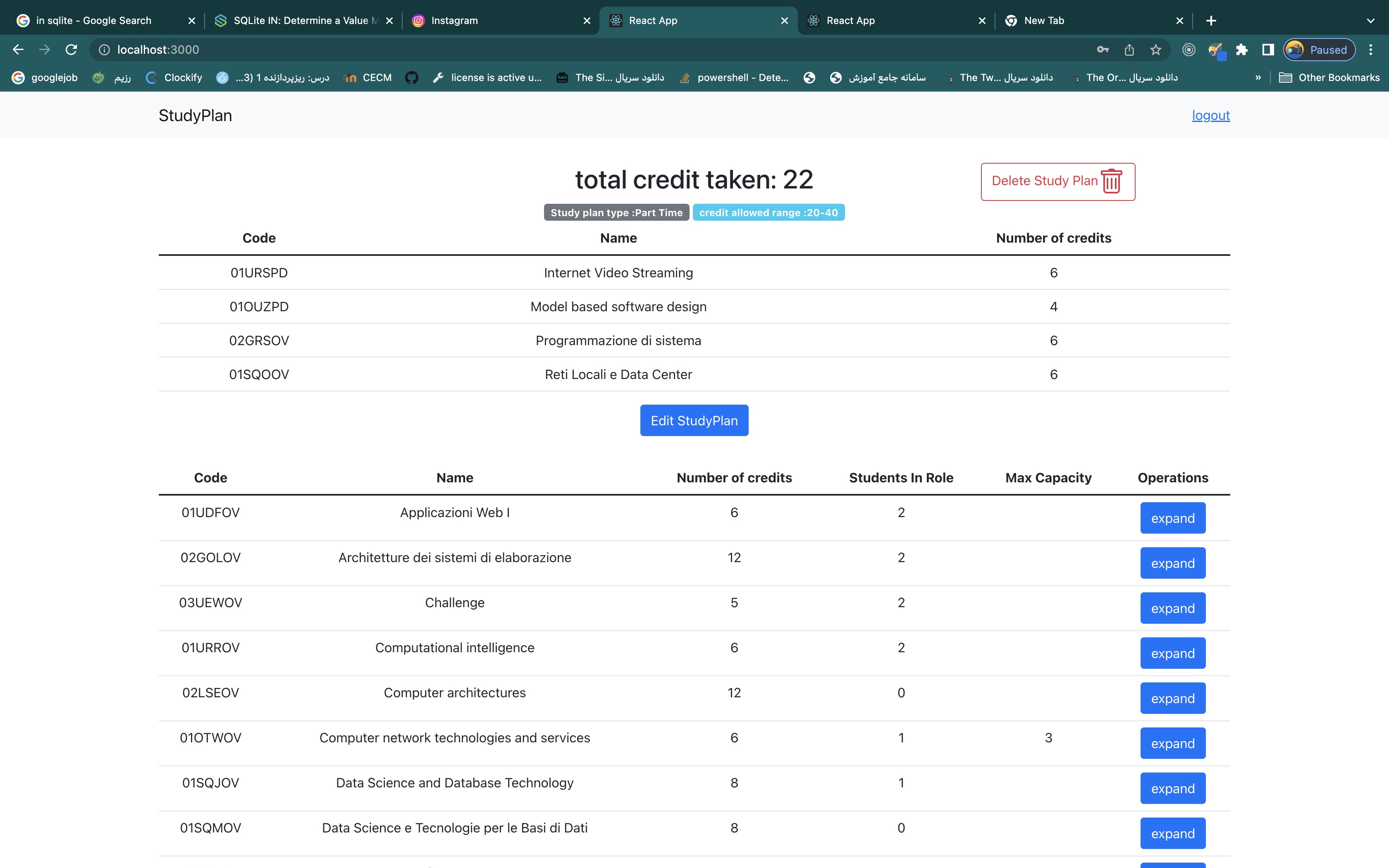
Task: Click the trash icon in Delete Study Plan
Action: pyautogui.click(x=1111, y=181)
